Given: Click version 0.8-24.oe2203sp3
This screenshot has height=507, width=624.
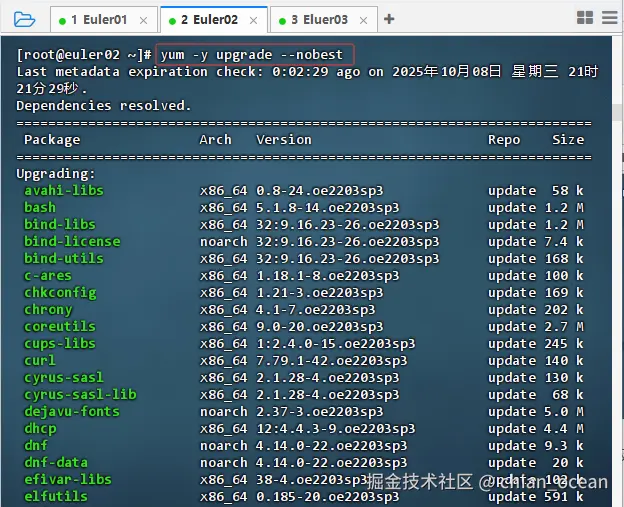Looking at the screenshot, I should tap(320, 191).
